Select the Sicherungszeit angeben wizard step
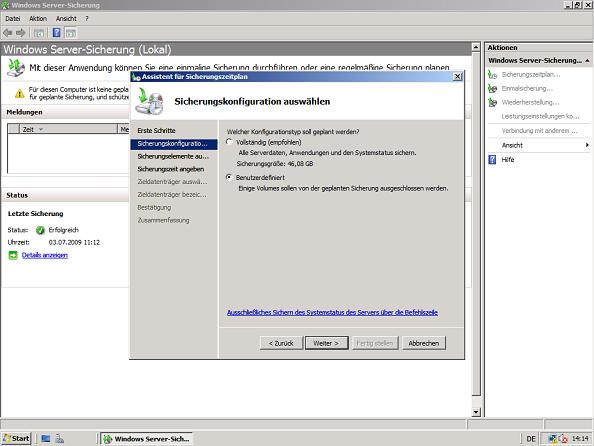594x446 pixels. coord(171,169)
